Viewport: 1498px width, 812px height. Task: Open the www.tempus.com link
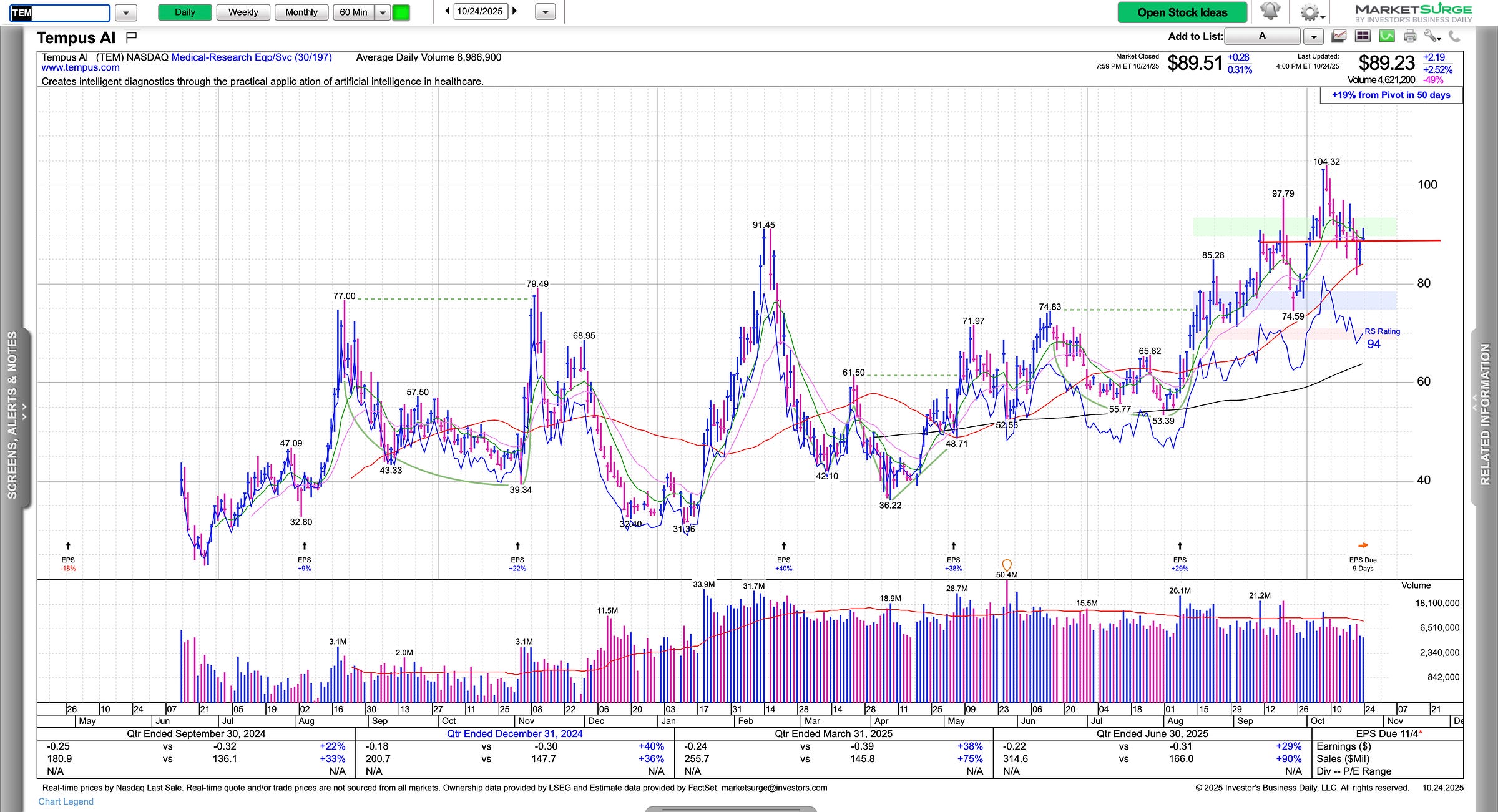point(81,68)
